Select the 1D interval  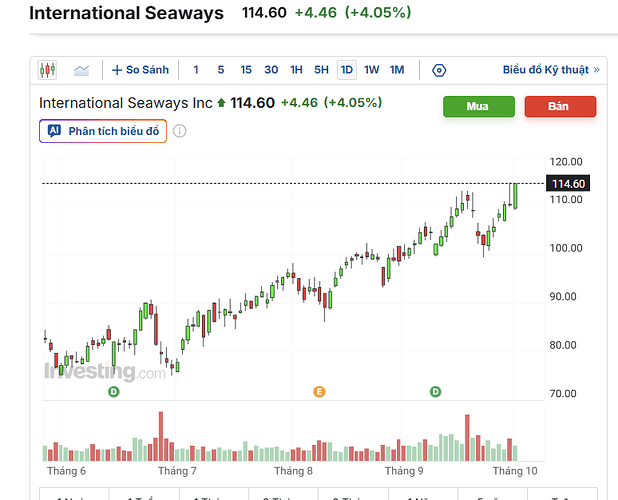click(x=347, y=70)
